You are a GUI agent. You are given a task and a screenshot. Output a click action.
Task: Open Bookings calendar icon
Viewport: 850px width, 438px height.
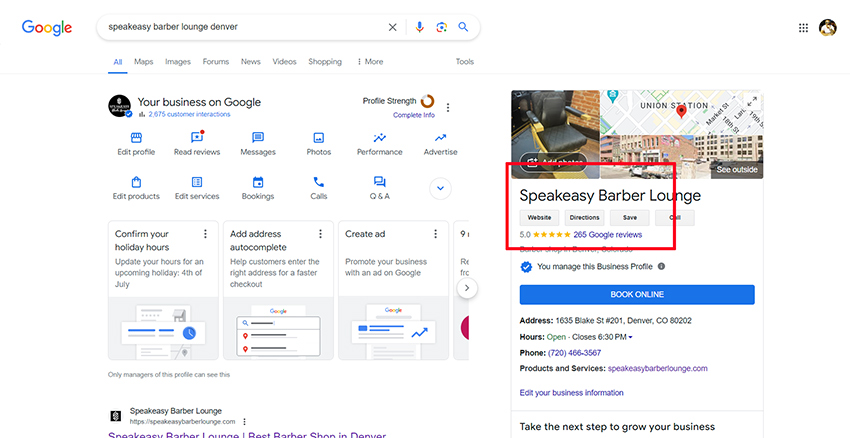pyautogui.click(x=258, y=182)
